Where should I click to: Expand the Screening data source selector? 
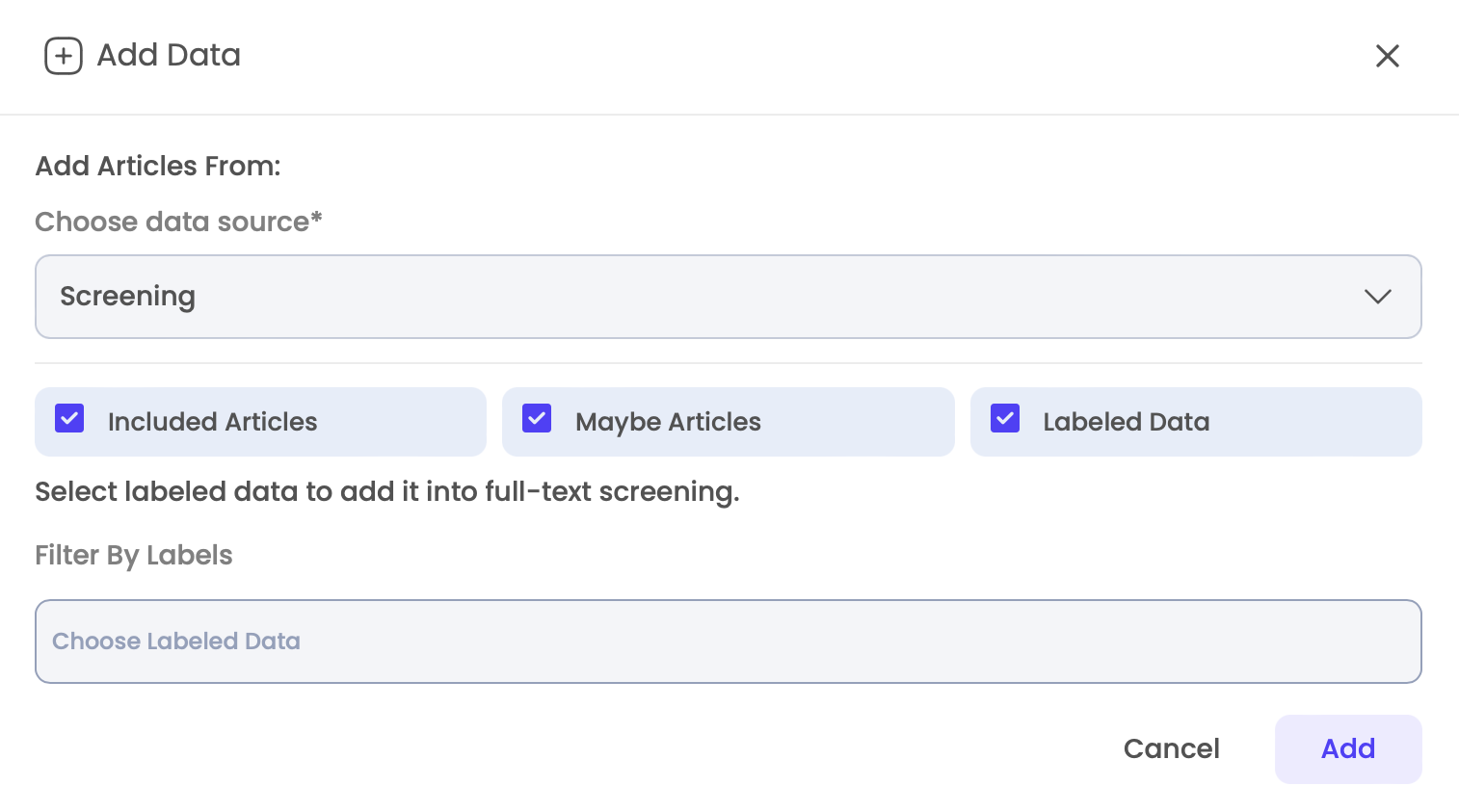coord(729,297)
